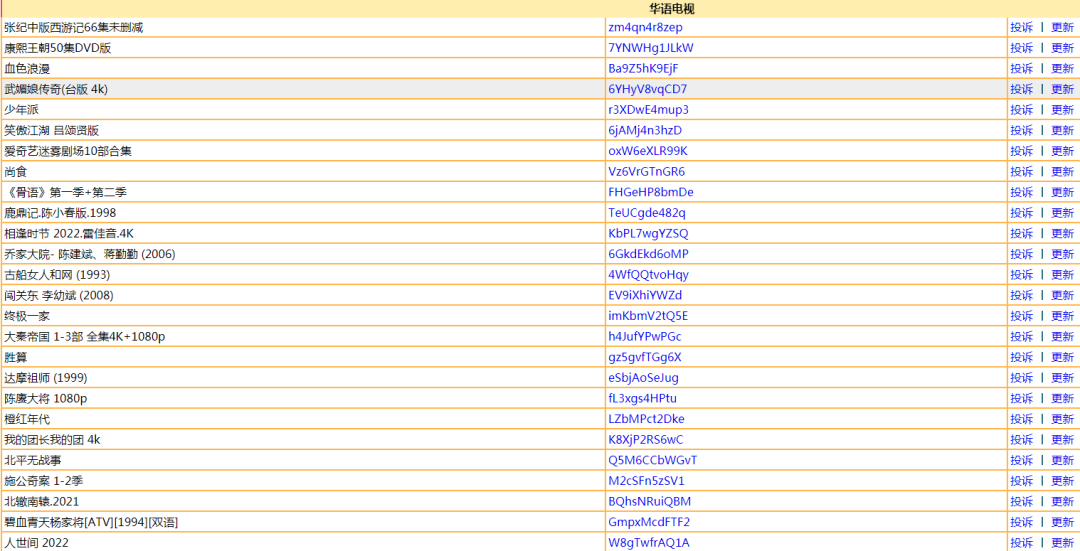This screenshot has width=1080, height=551.
Task: Open link EV9iXhiYWZd
Action: tap(645, 295)
